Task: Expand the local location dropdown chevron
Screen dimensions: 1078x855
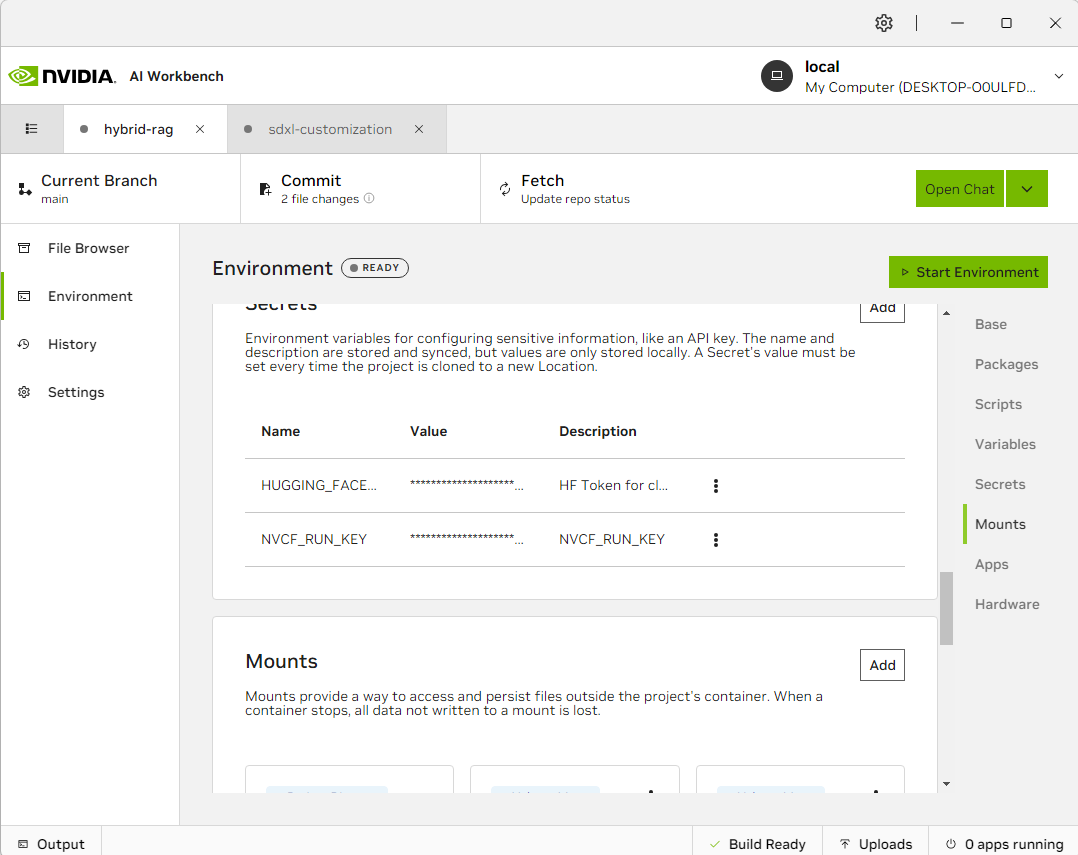Action: pyautogui.click(x=1059, y=76)
